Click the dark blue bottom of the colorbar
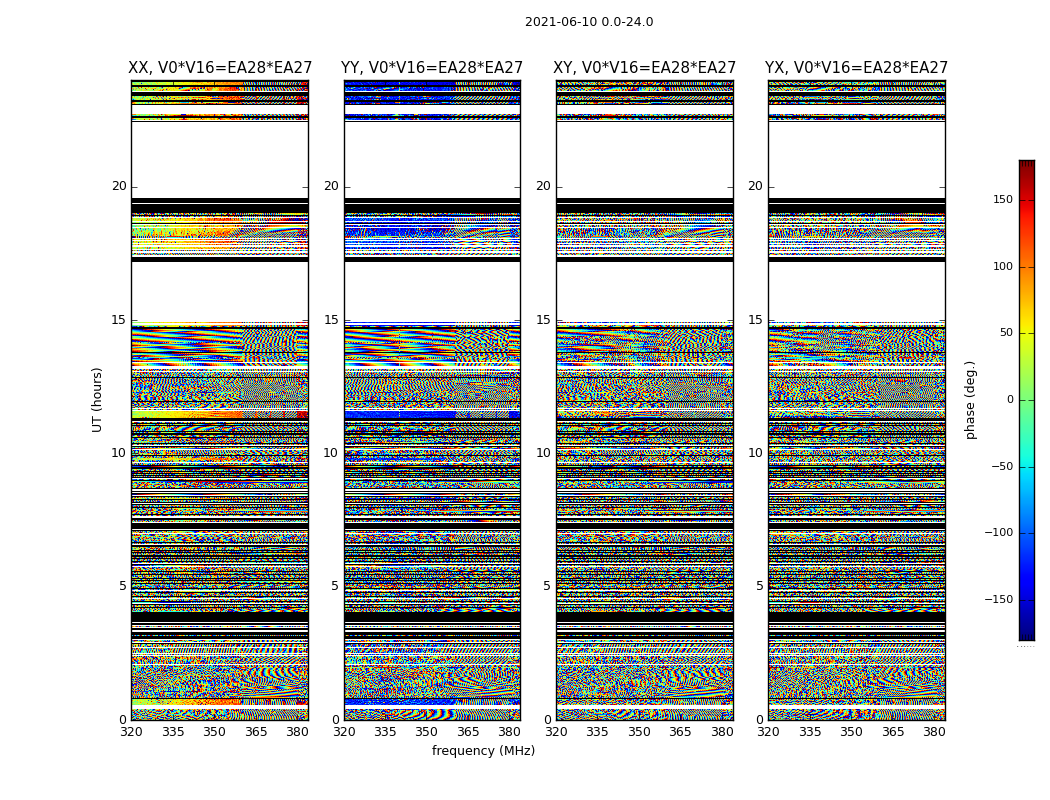1050x800 pixels. click(x=1027, y=633)
